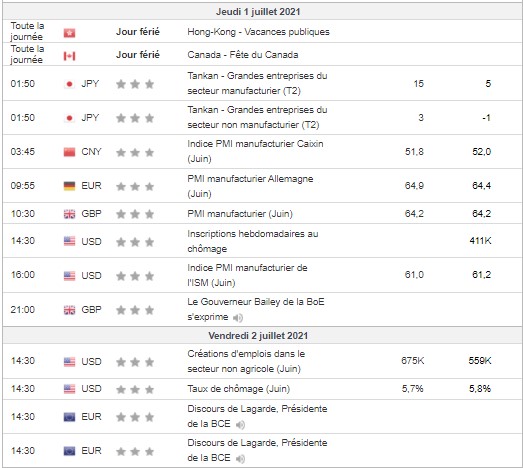This screenshot has height=468, width=523.
Task: Click the speaker icon after Bailey's speech
Action: (x=238, y=318)
